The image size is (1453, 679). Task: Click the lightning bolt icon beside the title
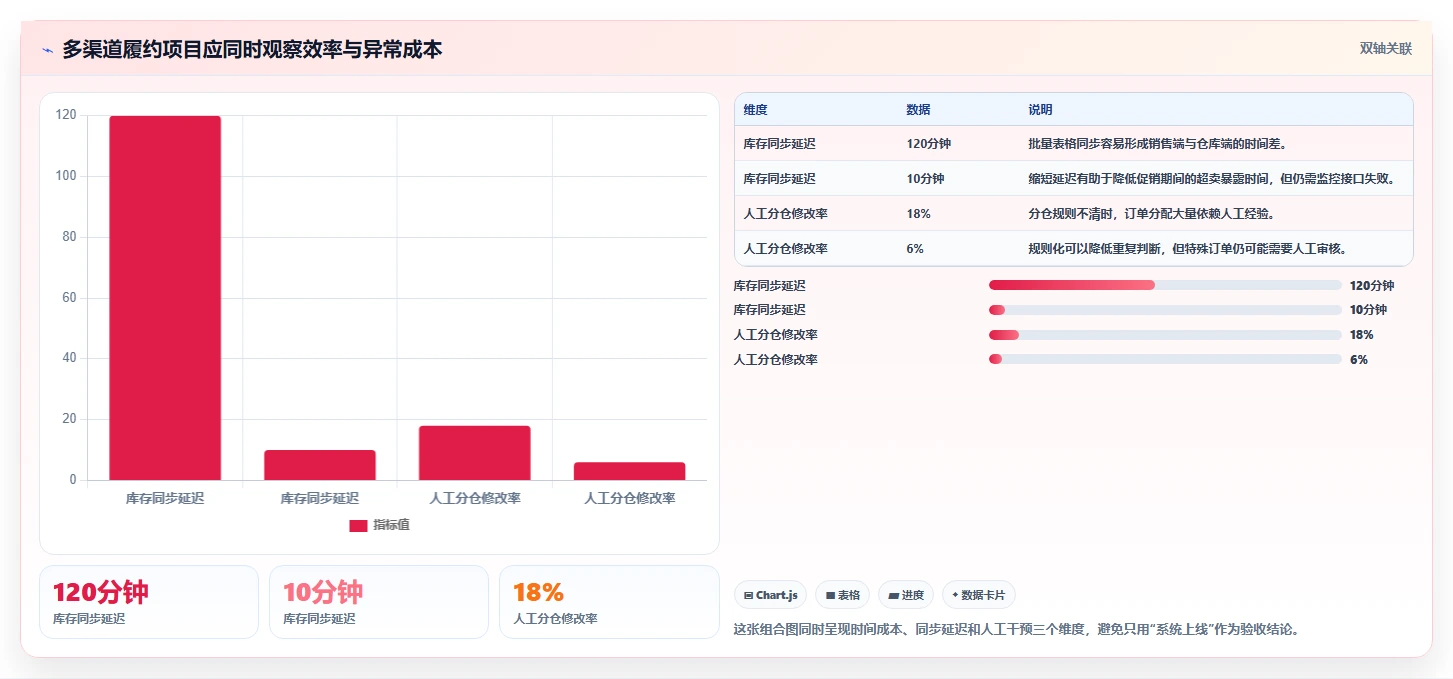(x=47, y=50)
